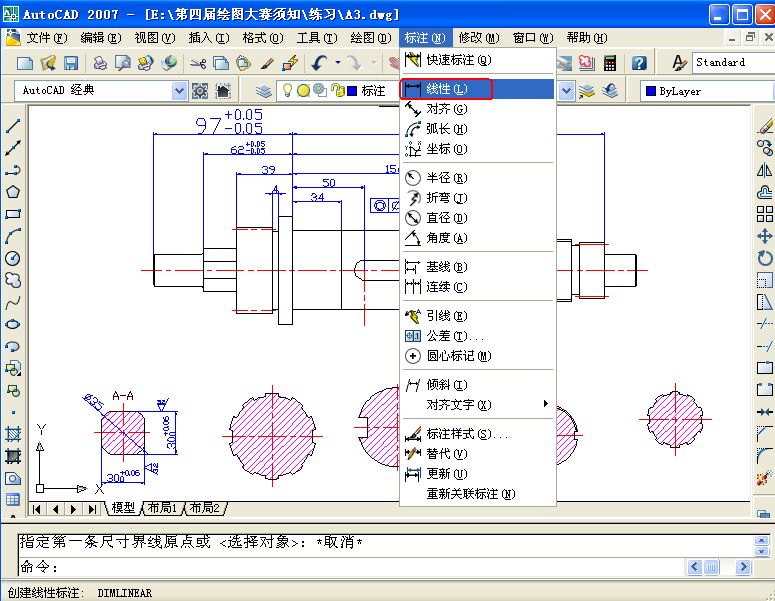Open the Help question mark icon

point(639,63)
